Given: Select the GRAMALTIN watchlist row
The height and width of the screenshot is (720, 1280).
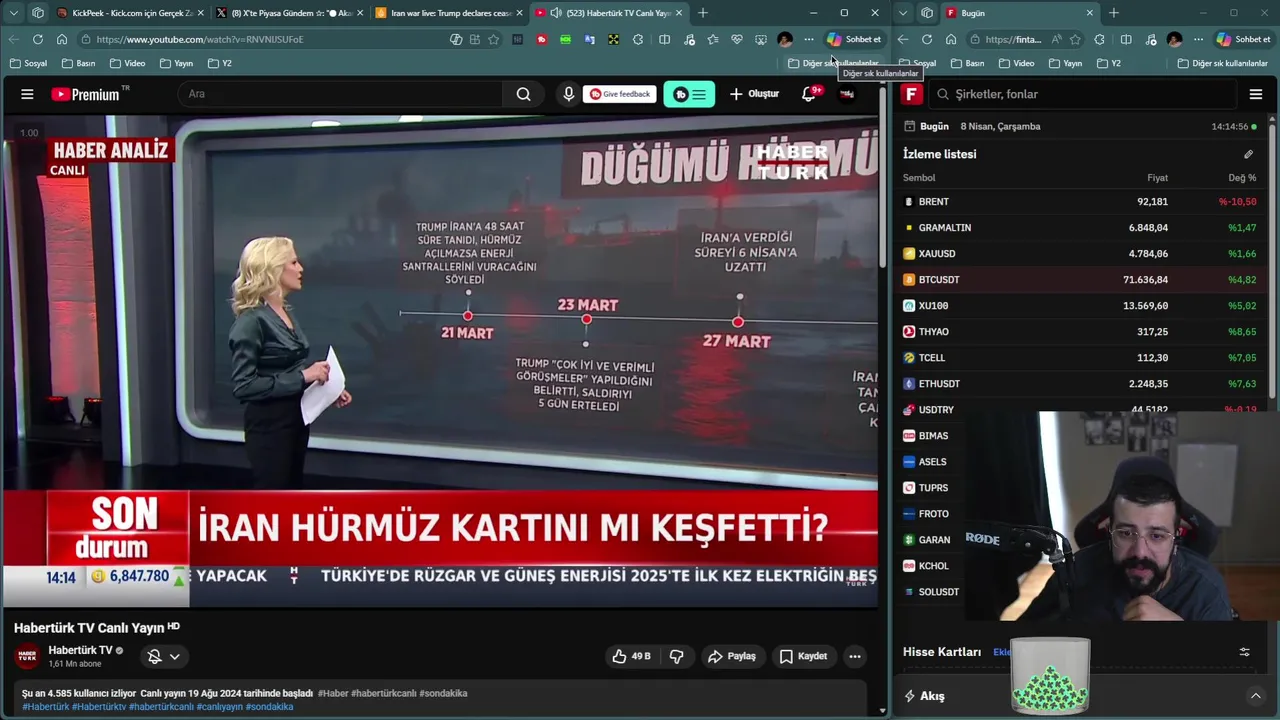Looking at the screenshot, I should (x=1080, y=227).
